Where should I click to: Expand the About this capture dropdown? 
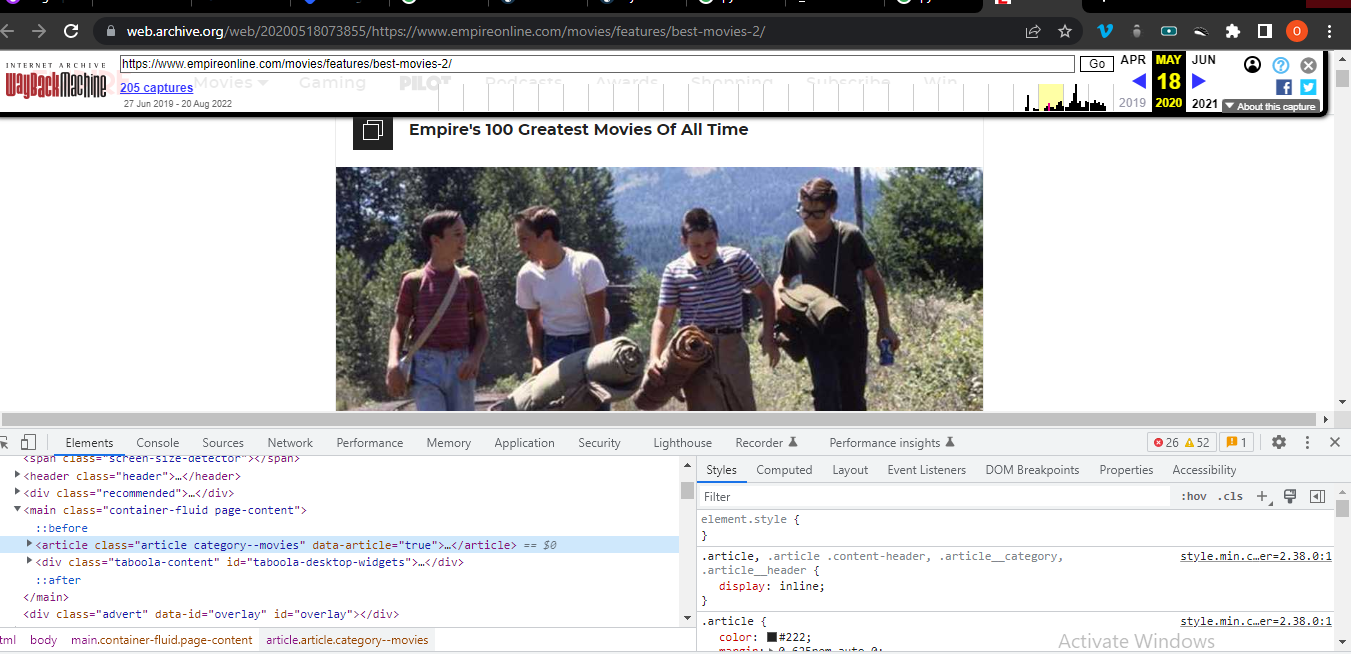(x=1271, y=106)
